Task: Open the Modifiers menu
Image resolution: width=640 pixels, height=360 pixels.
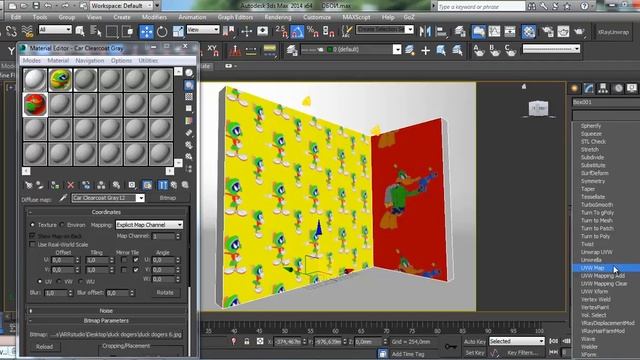Action: (154, 17)
